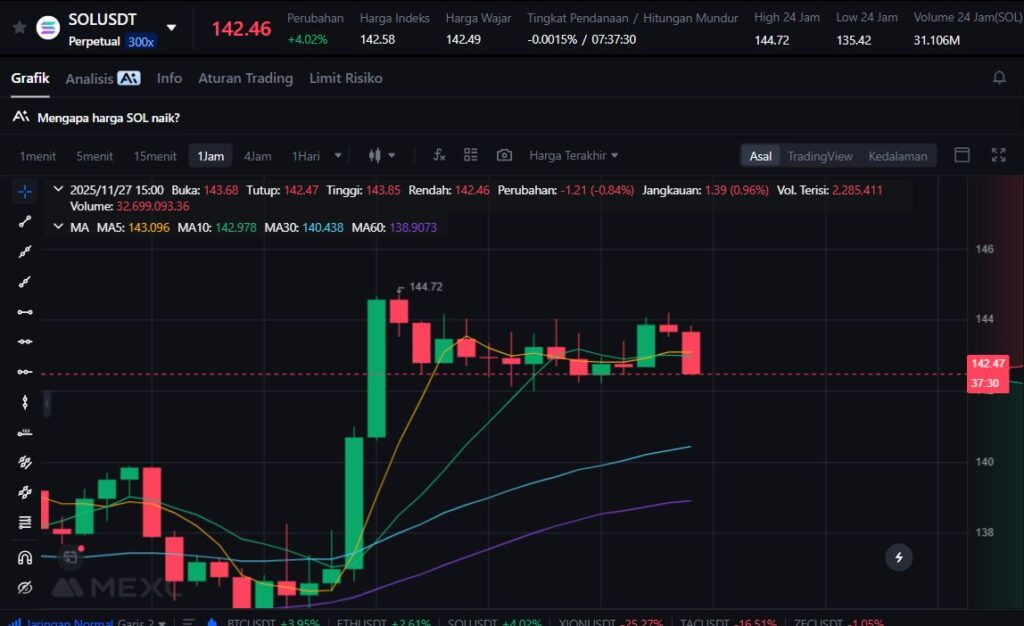
Task: Open the chart layout grid icon
Action: (x=471, y=155)
